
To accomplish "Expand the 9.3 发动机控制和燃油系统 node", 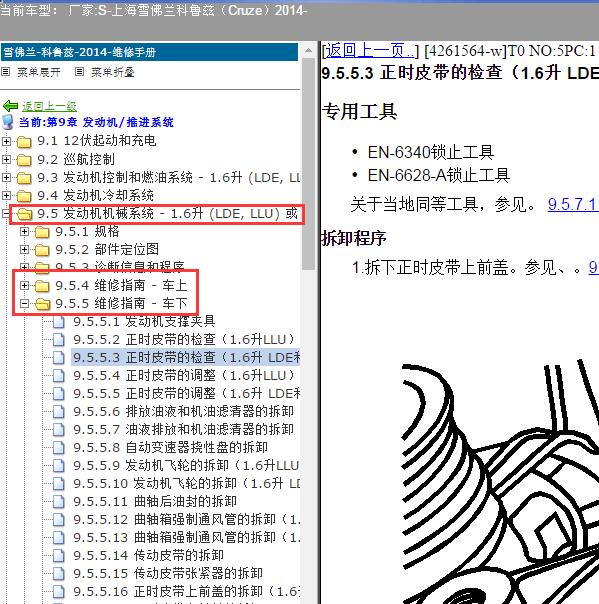I will [x=6, y=177].
